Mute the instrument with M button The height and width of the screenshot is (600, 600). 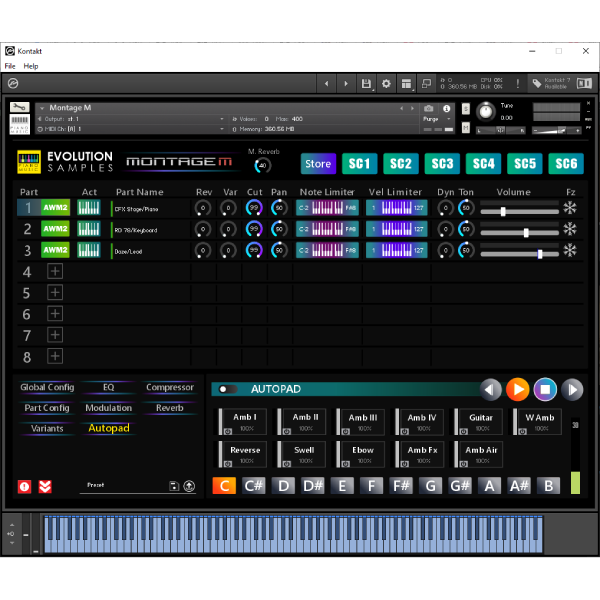(466, 127)
